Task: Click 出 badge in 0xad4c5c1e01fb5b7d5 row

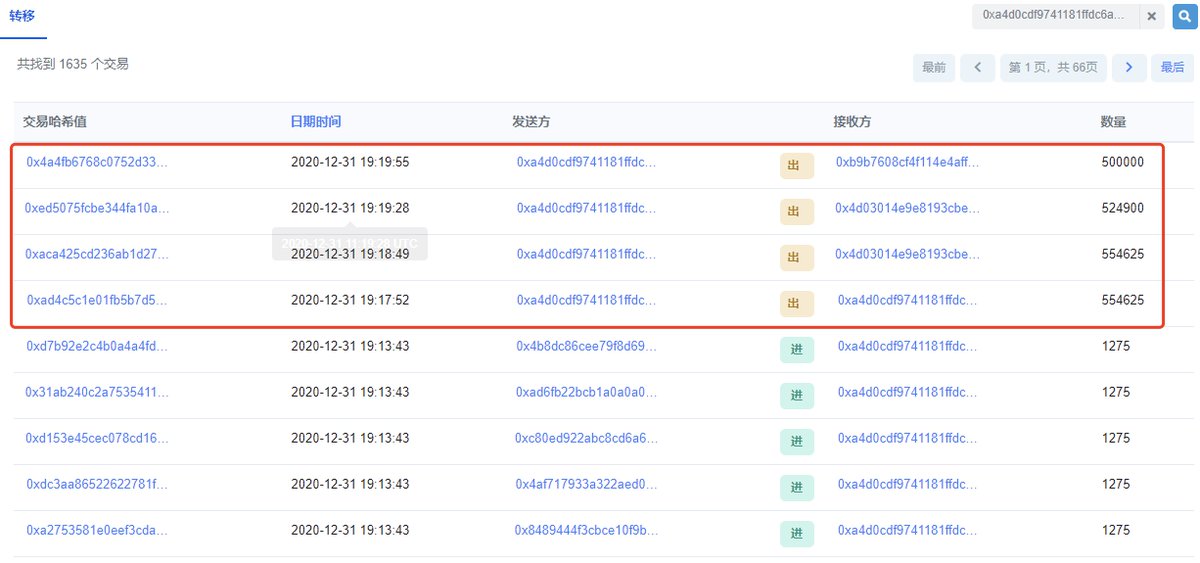Action: (796, 304)
